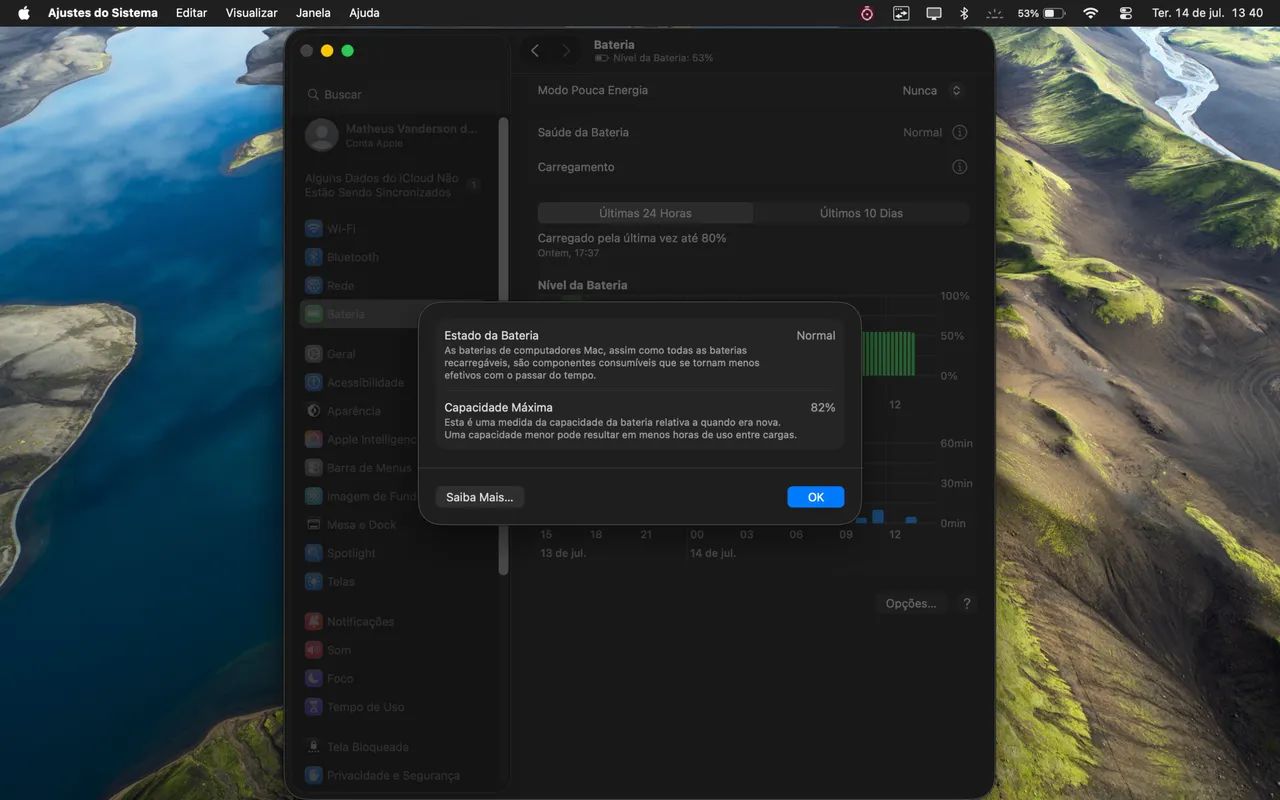Click the OK button in the dialog
This screenshot has height=800, width=1280.
pos(816,497)
